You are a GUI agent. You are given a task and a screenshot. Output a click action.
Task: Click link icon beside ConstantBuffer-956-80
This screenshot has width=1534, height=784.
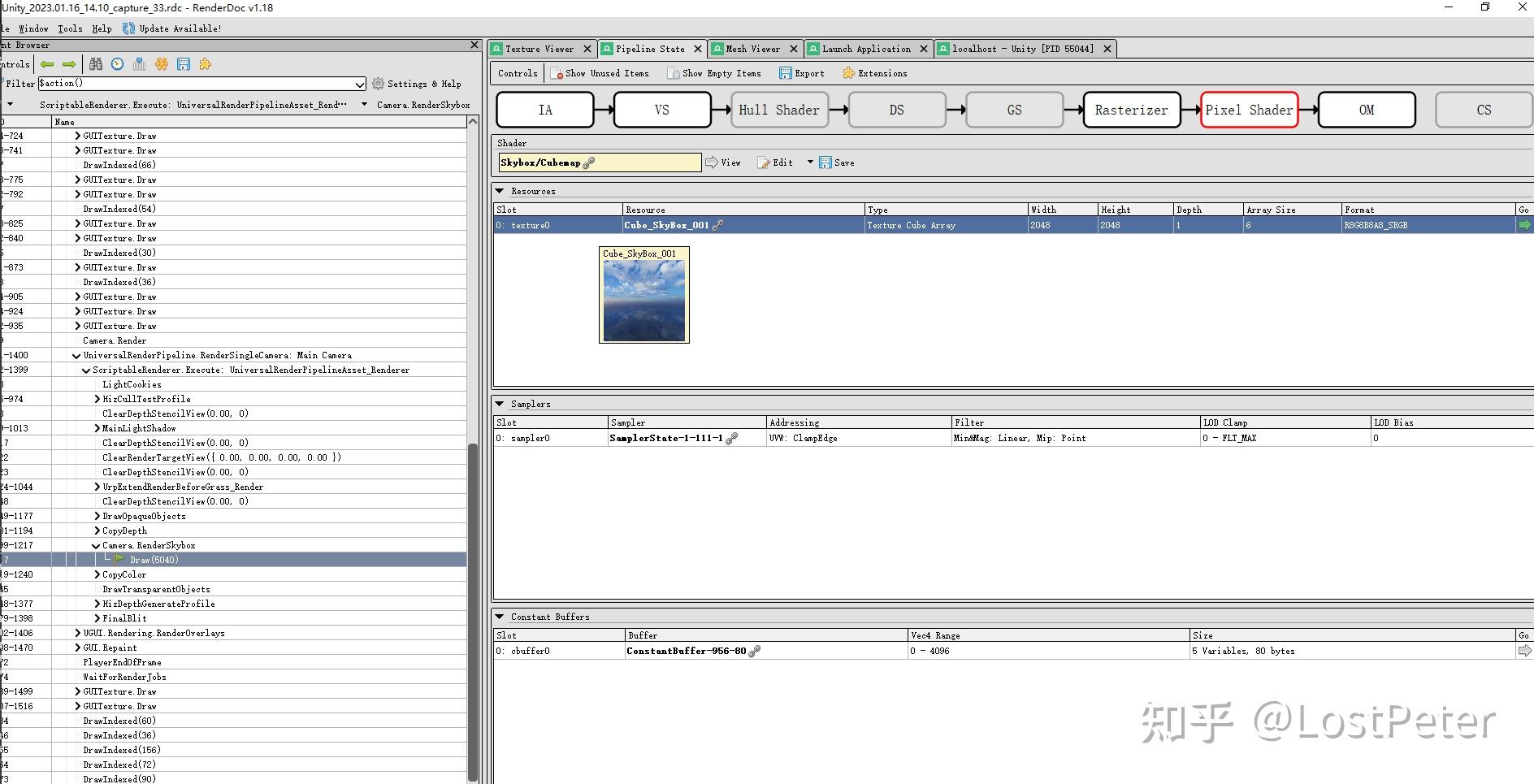754,651
